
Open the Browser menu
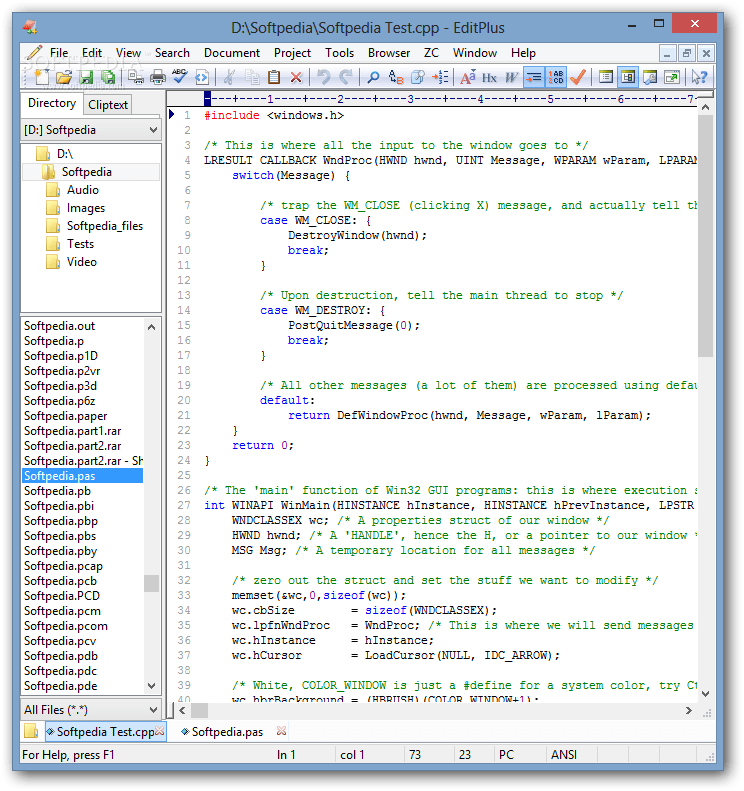[x=389, y=53]
